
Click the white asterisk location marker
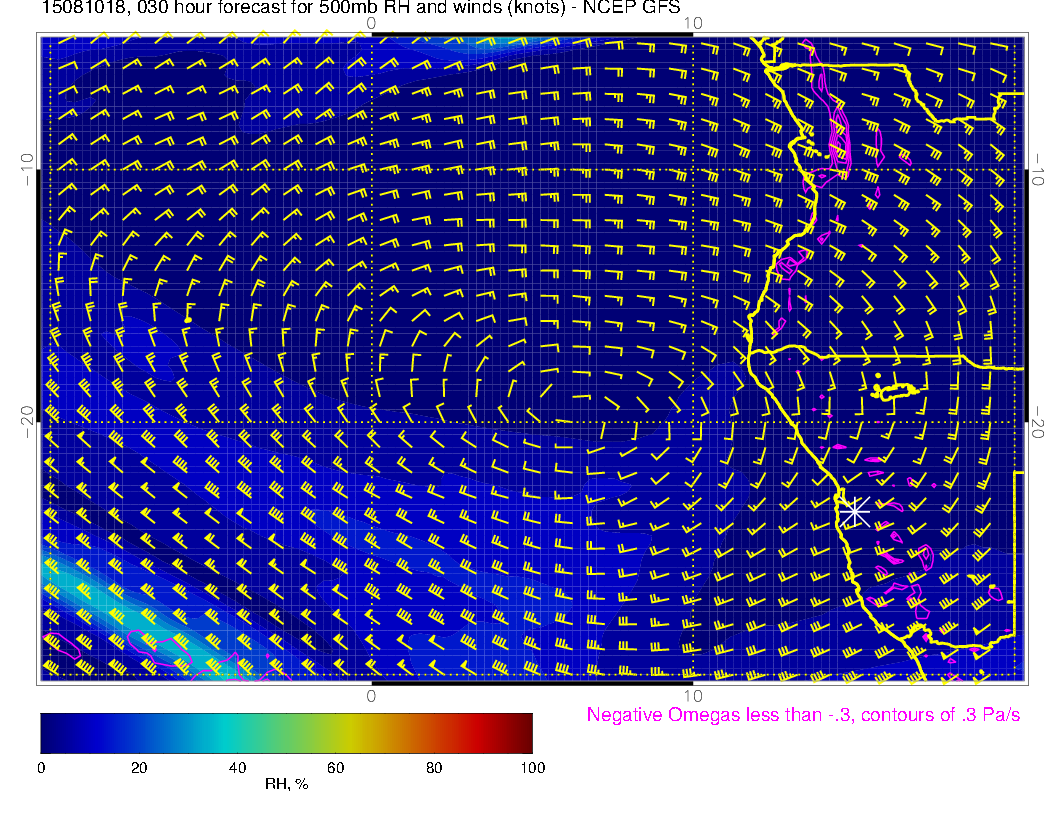[x=853, y=511]
